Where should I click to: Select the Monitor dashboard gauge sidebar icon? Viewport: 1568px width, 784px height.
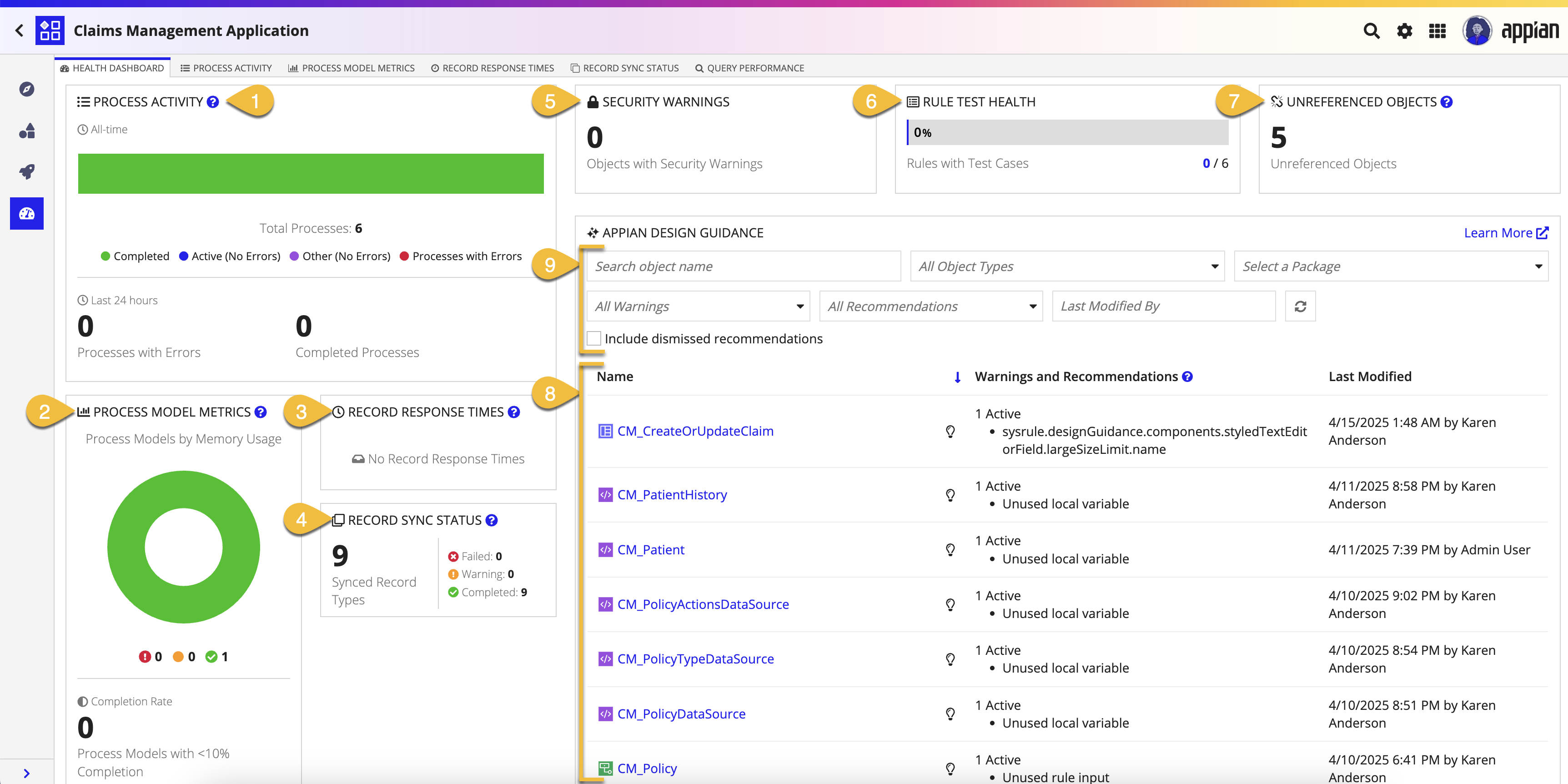27,213
